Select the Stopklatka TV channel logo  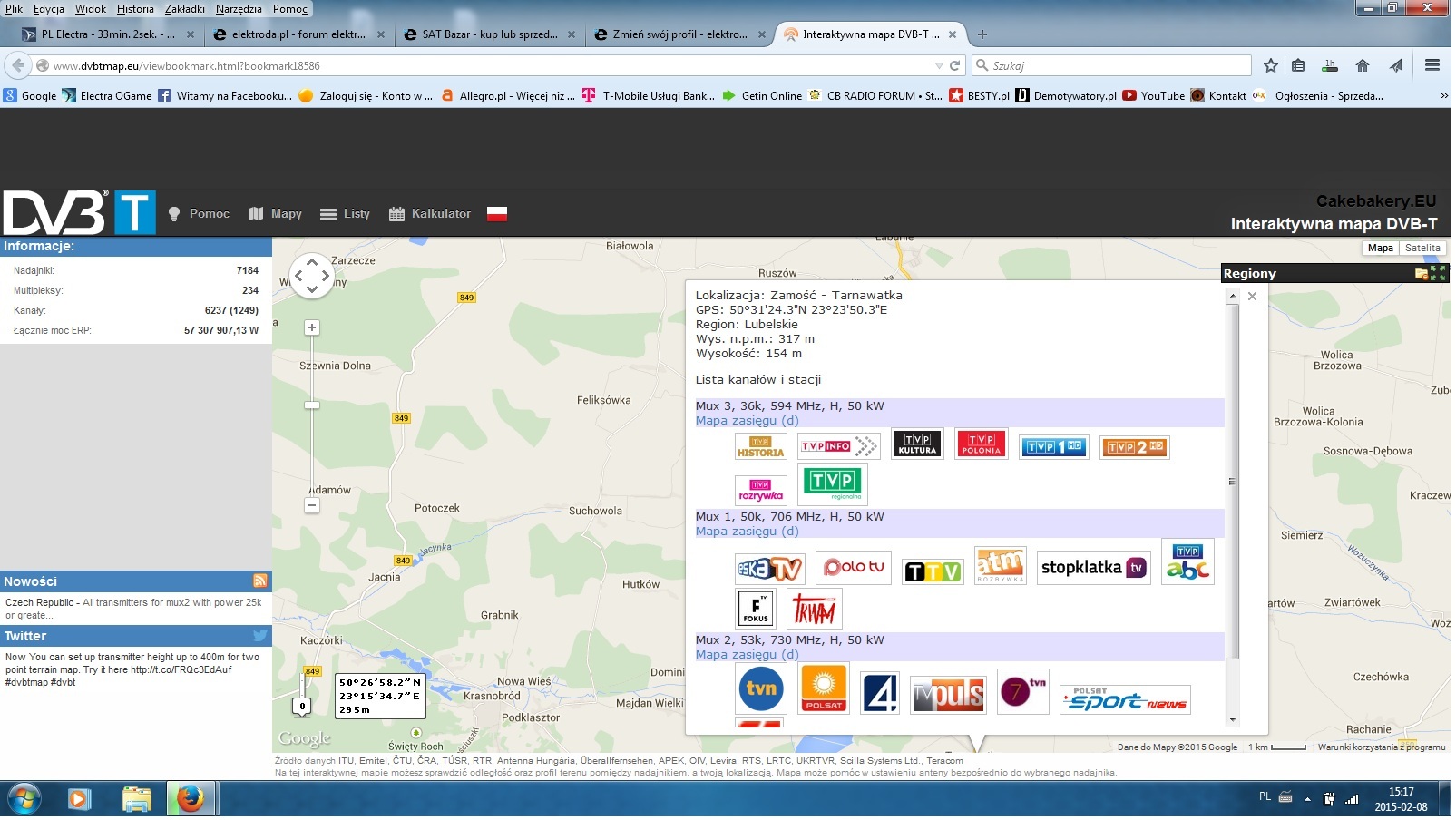coord(1095,569)
